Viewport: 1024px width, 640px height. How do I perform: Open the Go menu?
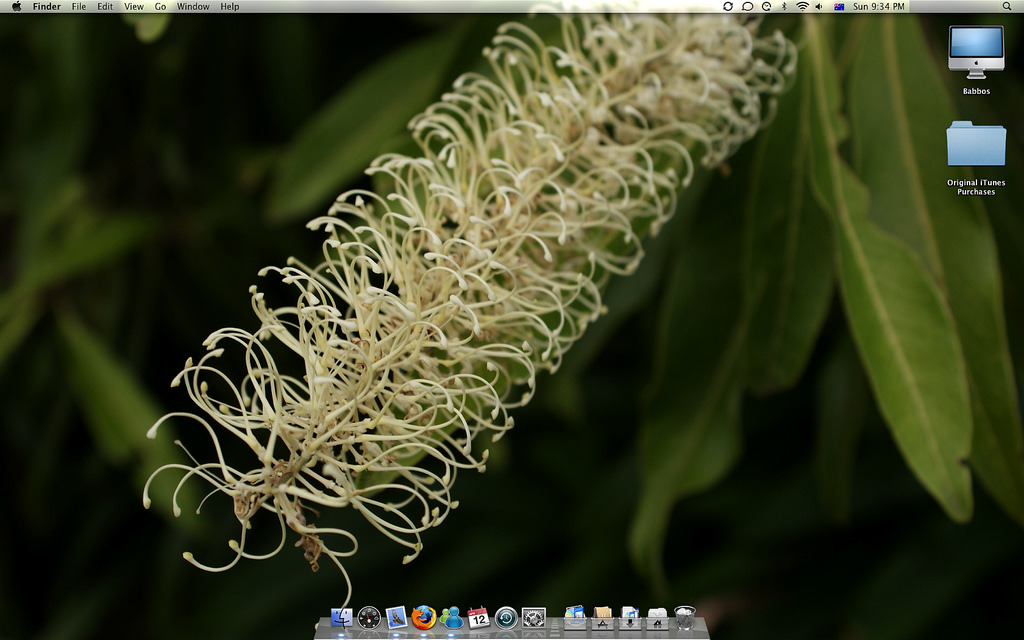click(x=160, y=7)
